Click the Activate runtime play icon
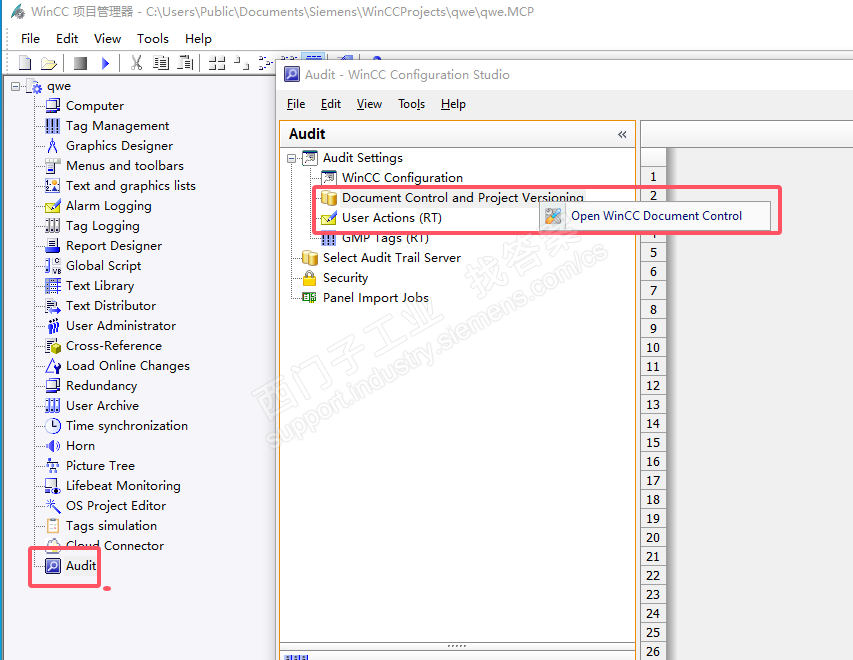 [x=106, y=64]
